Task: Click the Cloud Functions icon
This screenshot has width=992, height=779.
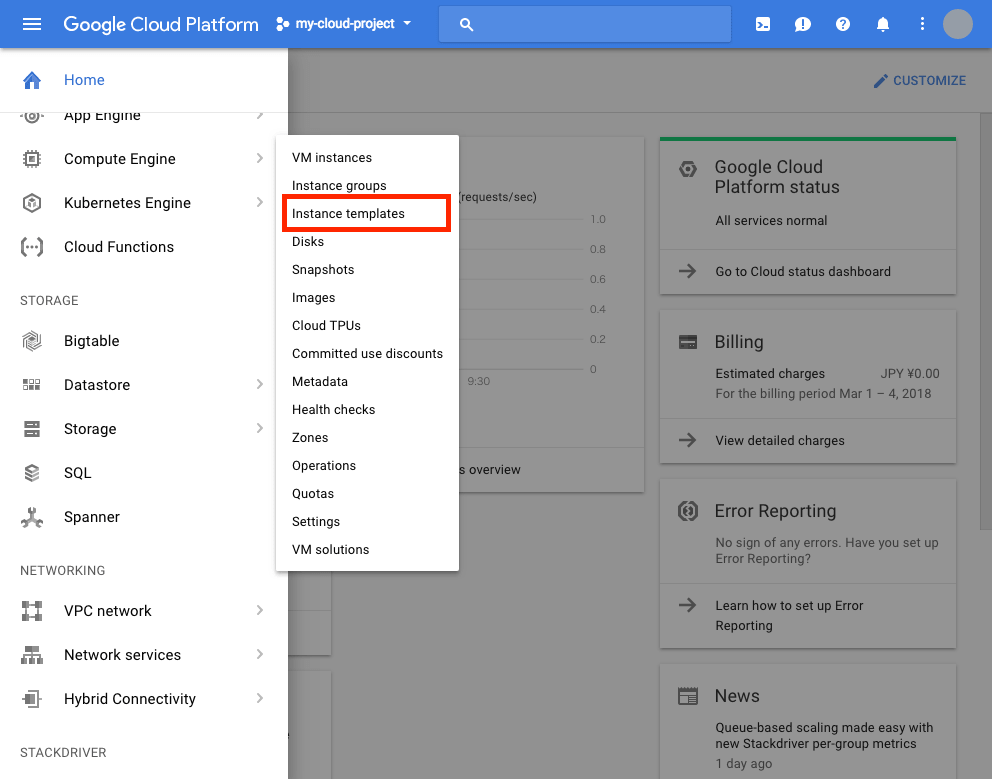Action: tap(32, 247)
